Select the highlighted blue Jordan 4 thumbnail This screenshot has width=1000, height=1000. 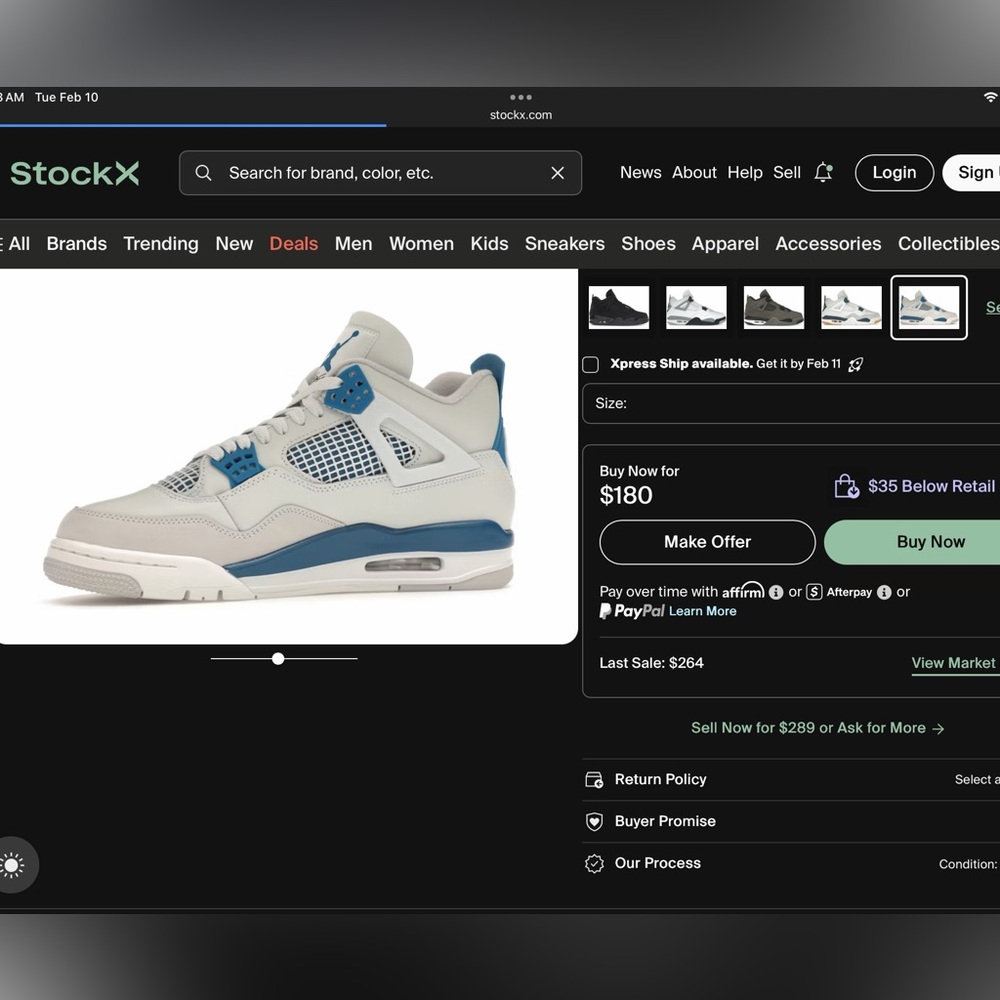coord(929,307)
